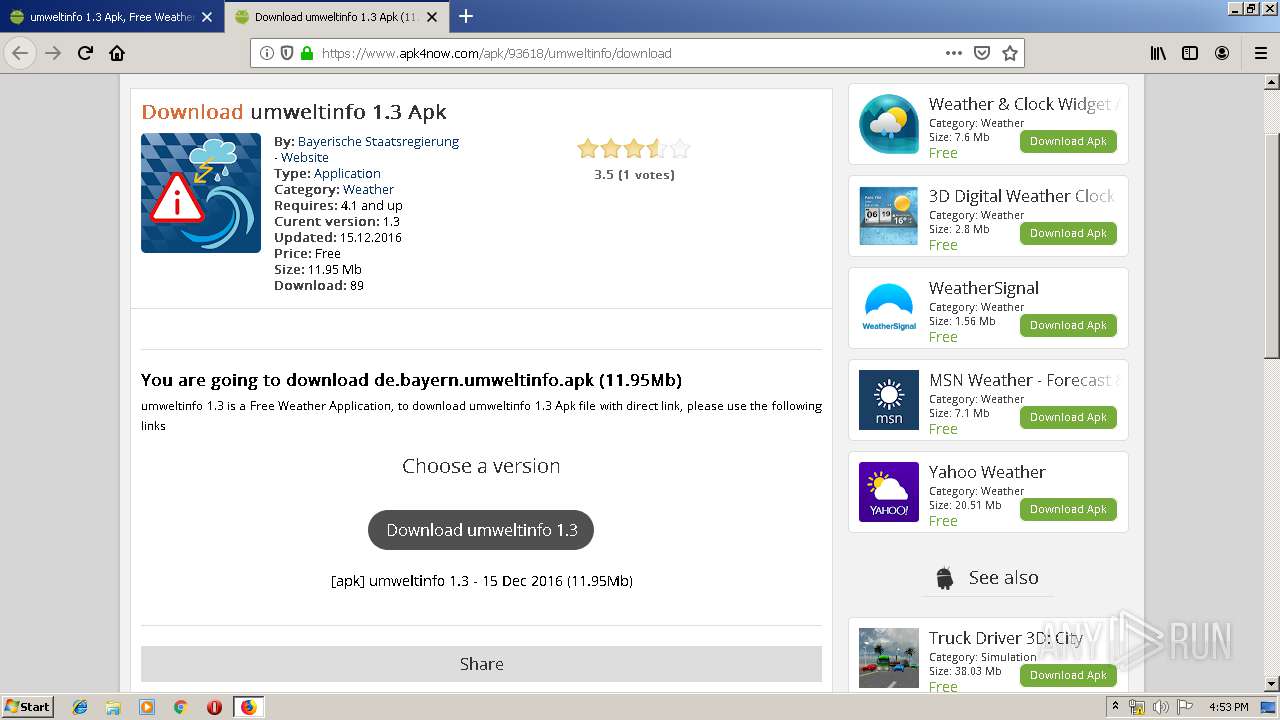This screenshot has height=720, width=1280.
Task: Download Apk for Yahoo Weather
Action: [1068, 510]
